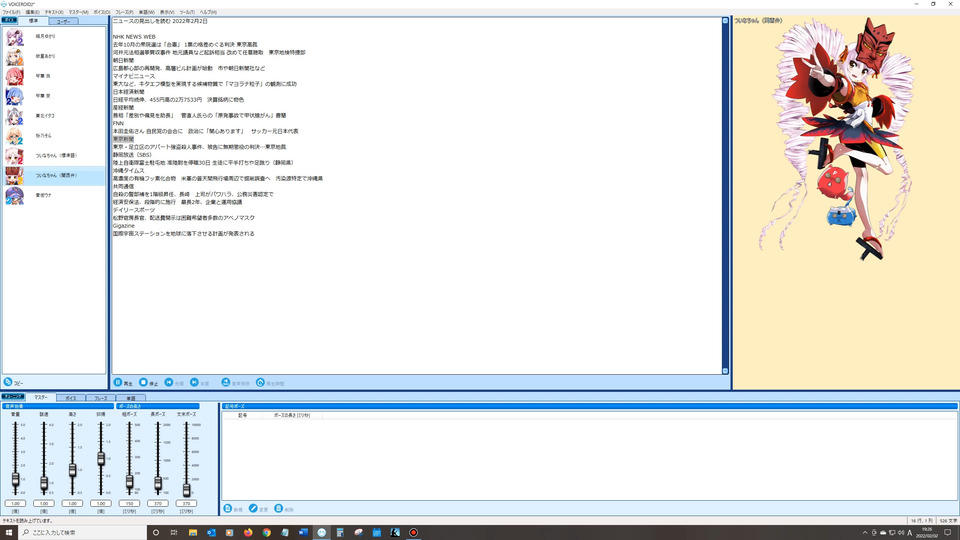The width and height of the screenshot is (960, 540).
Task: Expand the system tray hidden icons chevron
Action: click(x=864, y=533)
